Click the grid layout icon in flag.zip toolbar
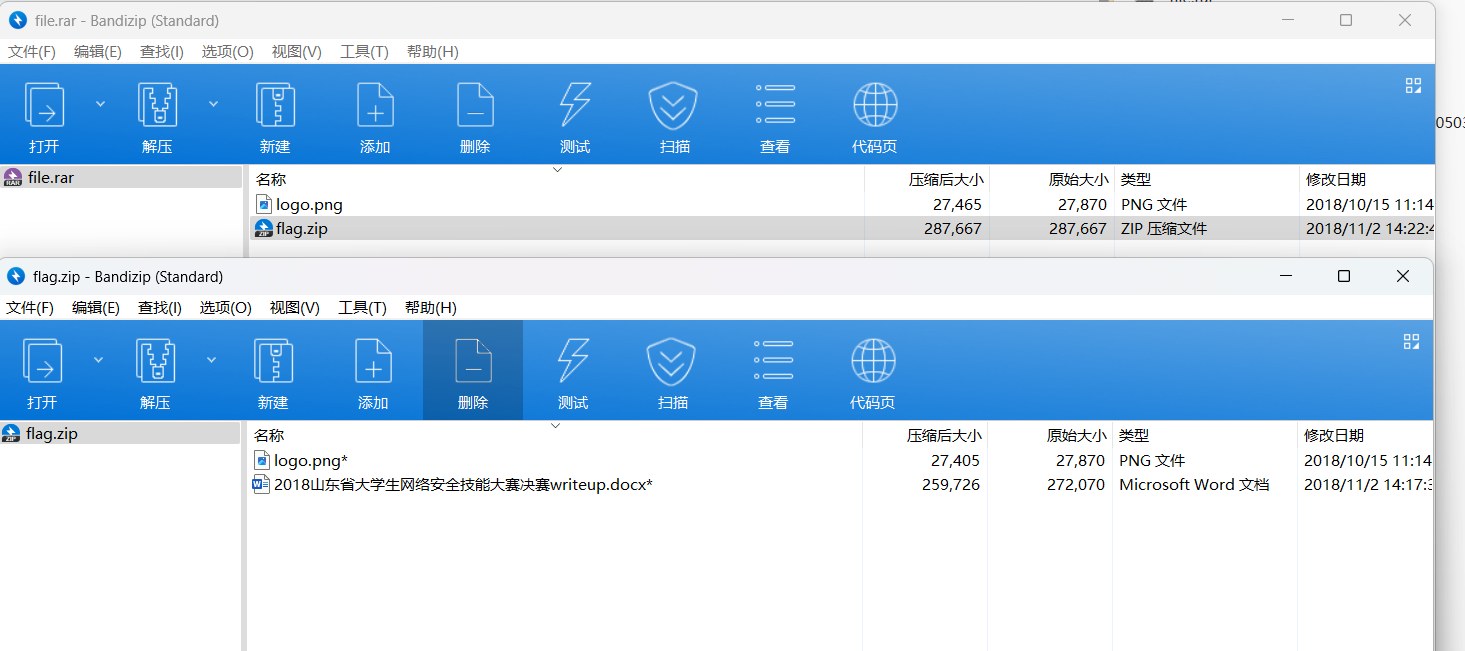This screenshot has height=651, width=1465. 1411,342
